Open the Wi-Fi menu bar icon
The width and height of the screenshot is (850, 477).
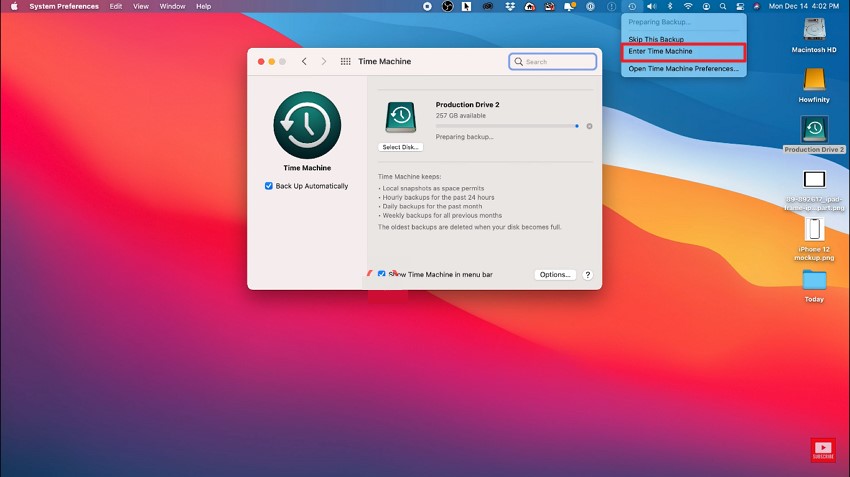[x=688, y=7]
